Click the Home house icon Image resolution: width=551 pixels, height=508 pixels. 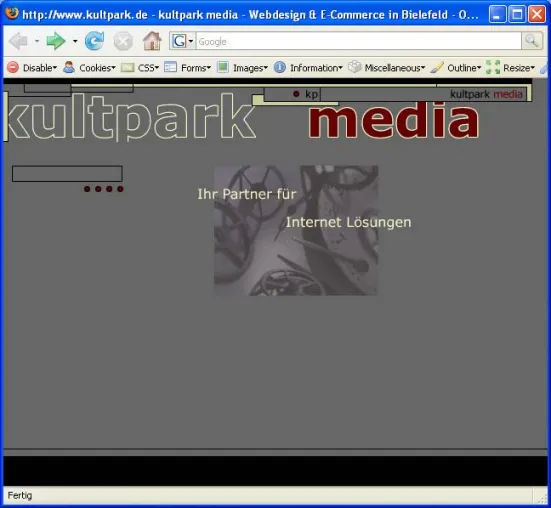[x=152, y=41]
